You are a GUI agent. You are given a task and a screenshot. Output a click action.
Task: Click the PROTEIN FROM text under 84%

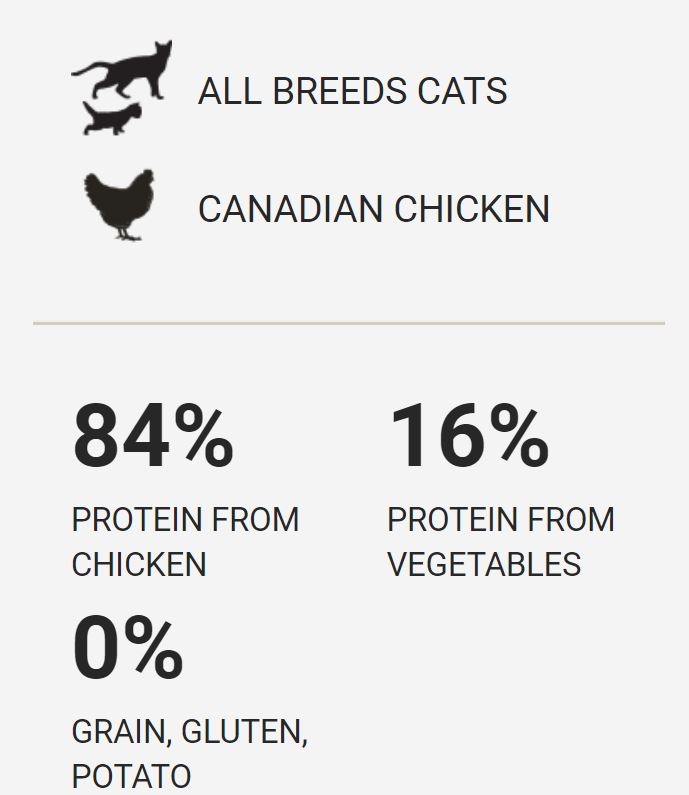tap(185, 520)
